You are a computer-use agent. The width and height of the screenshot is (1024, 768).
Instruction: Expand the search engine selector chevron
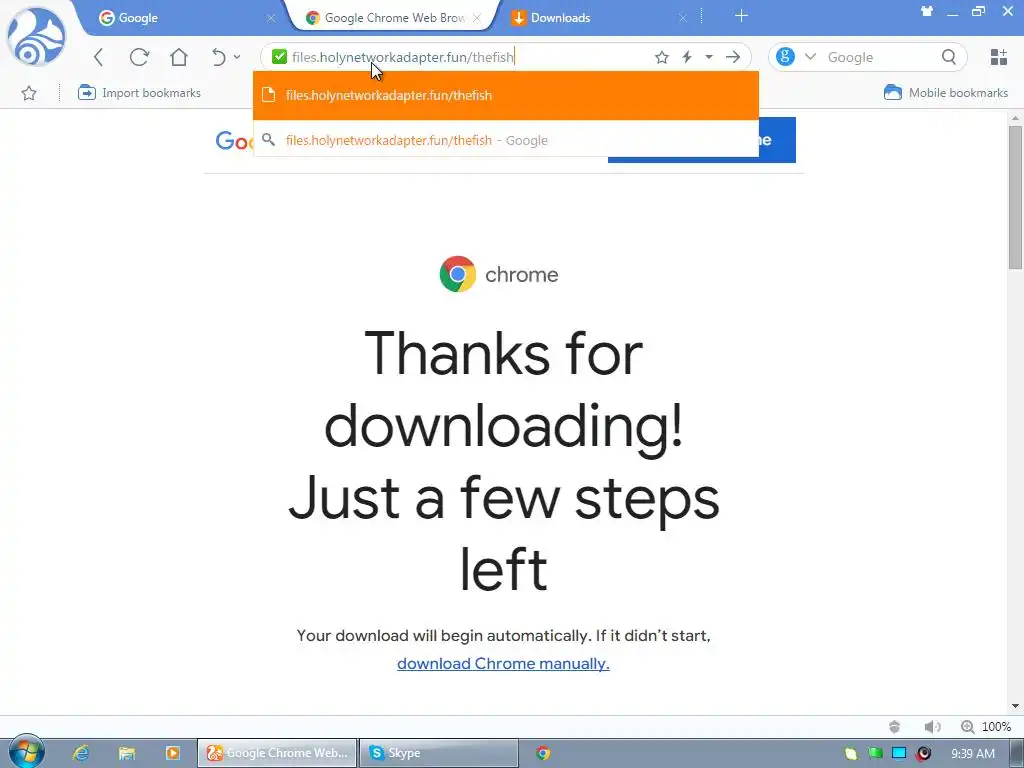[810, 57]
